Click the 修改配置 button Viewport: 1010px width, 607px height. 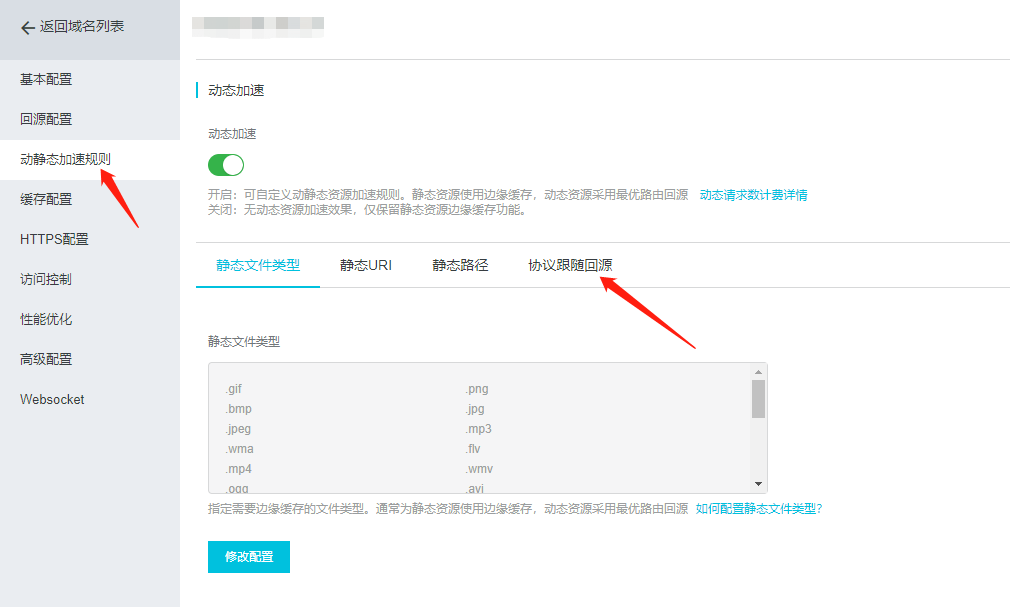(249, 557)
